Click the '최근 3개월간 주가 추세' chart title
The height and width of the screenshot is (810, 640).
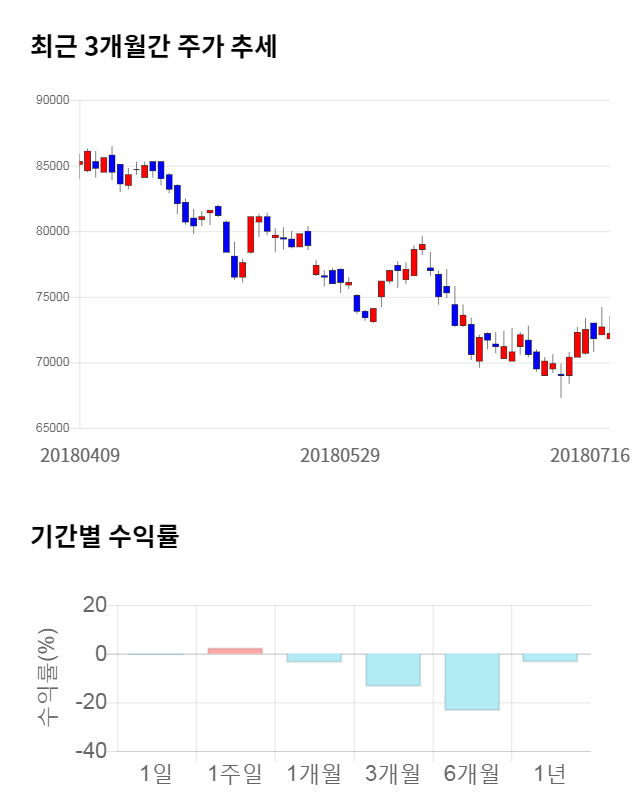coord(154,47)
